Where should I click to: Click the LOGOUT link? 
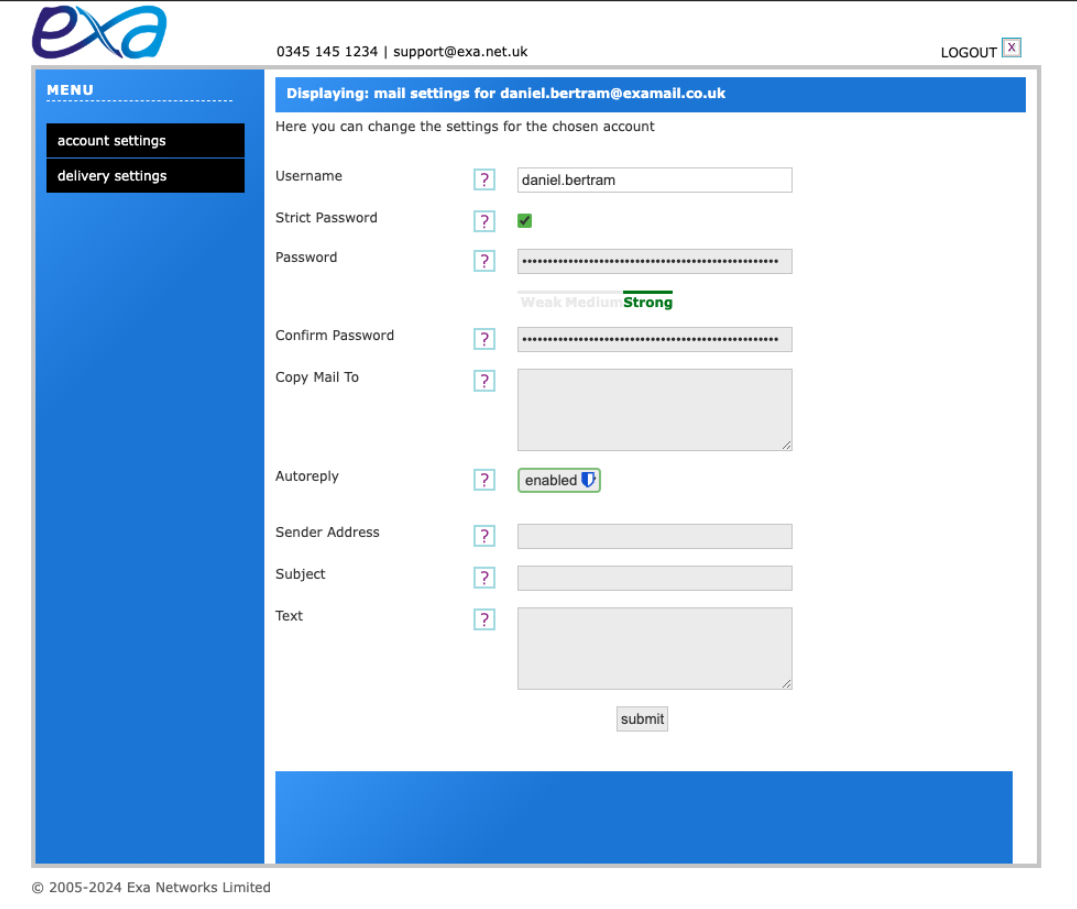pos(968,52)
